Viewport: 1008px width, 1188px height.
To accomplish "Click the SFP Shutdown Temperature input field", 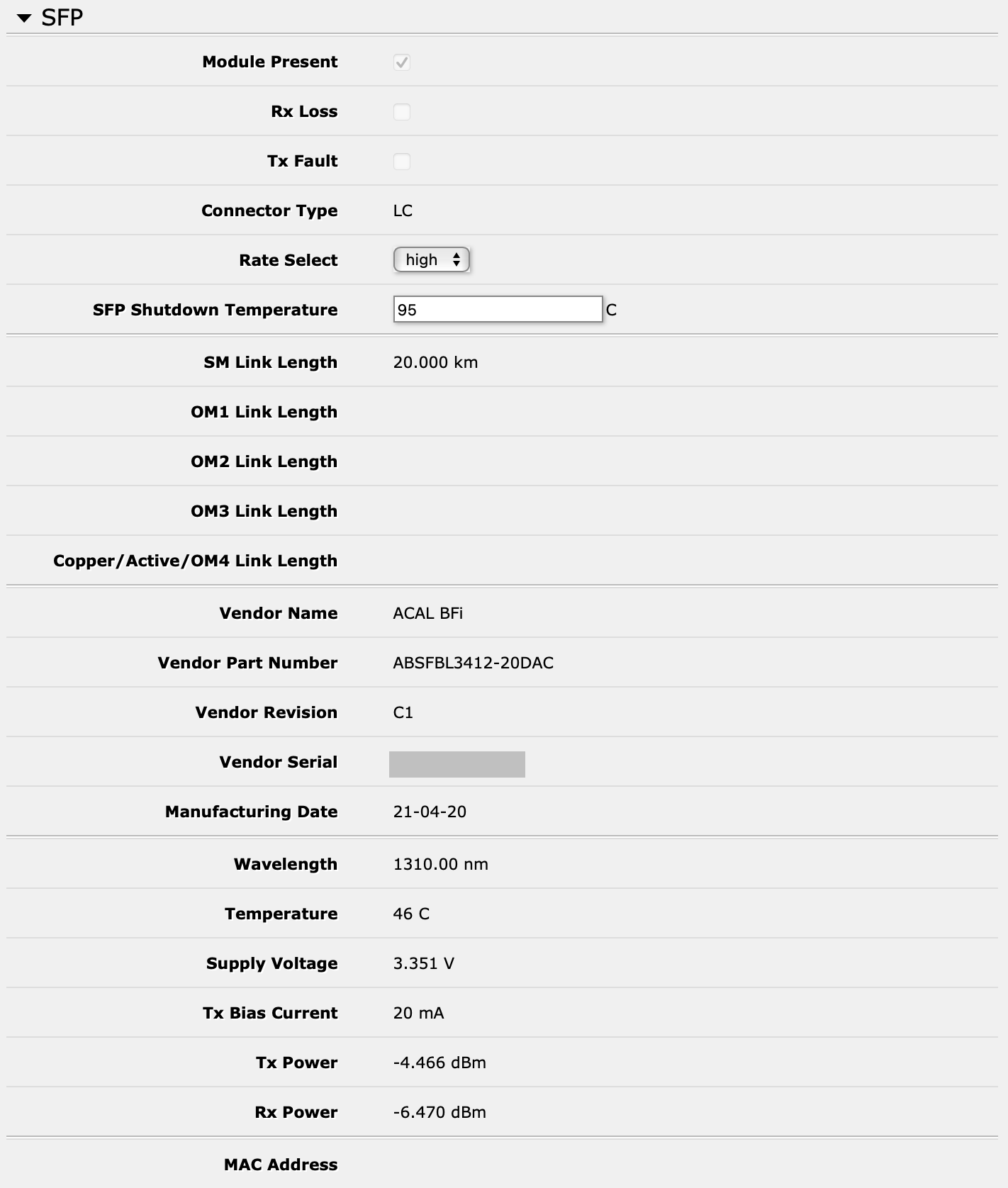I will 496,310.
